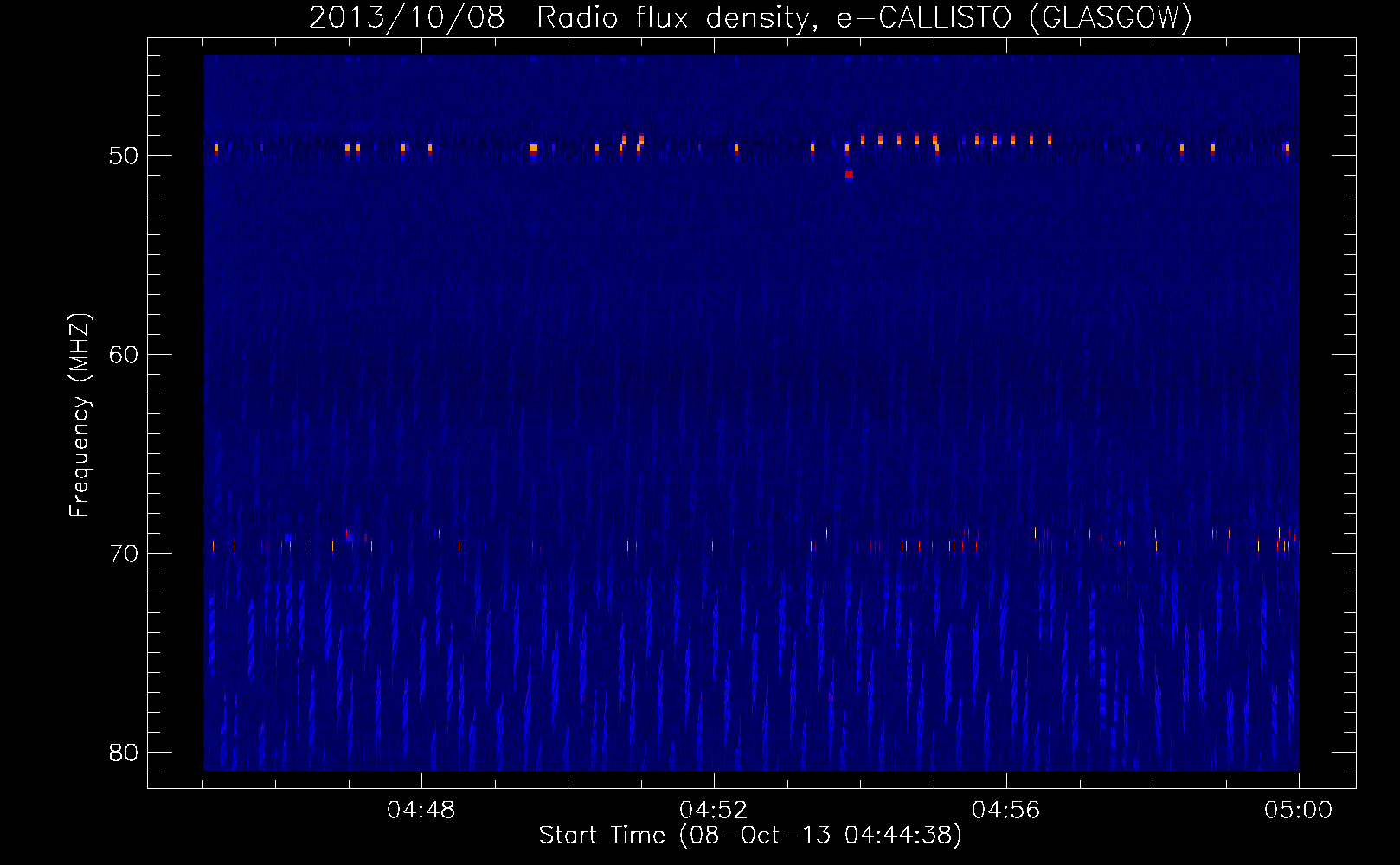Click the isolated red square burst near 51 MHz
This screenshot has width=1400, height=865.
[849, 175]
